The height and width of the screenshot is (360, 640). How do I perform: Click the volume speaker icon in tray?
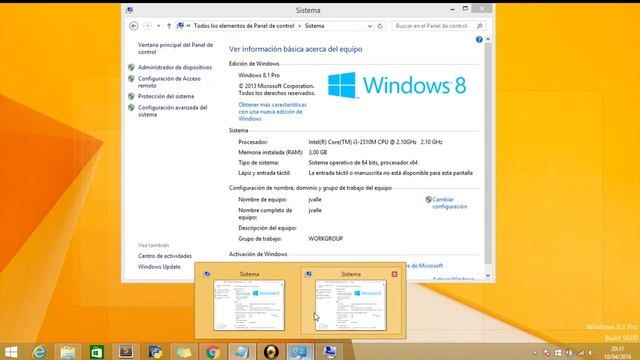point(590,353)
